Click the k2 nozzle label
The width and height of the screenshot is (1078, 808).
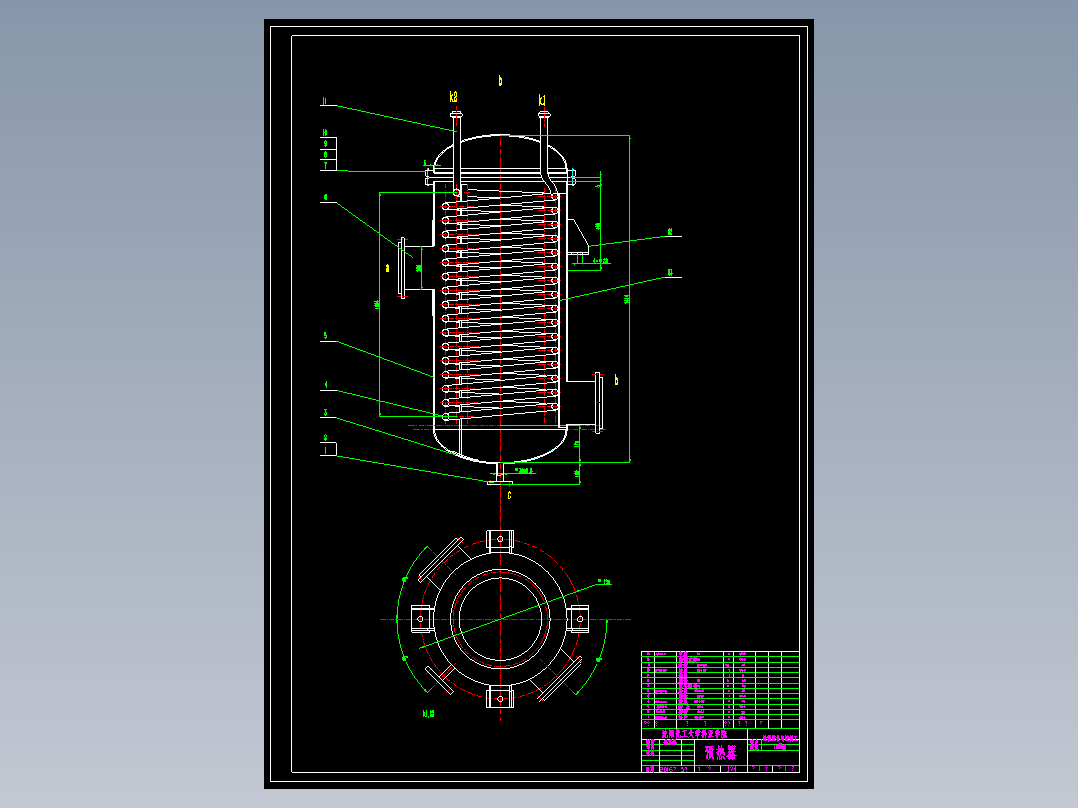[453, 97]
